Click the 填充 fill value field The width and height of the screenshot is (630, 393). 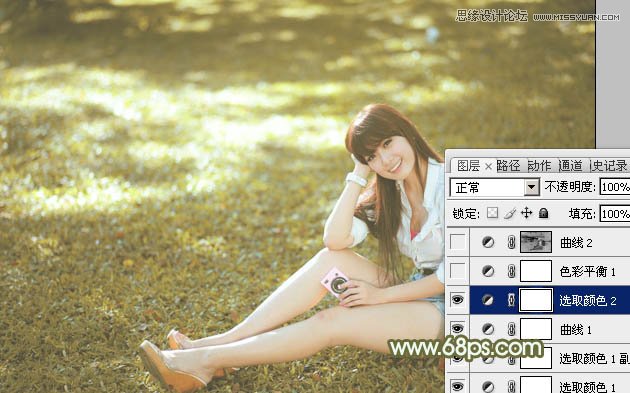[x=615, y=213]
